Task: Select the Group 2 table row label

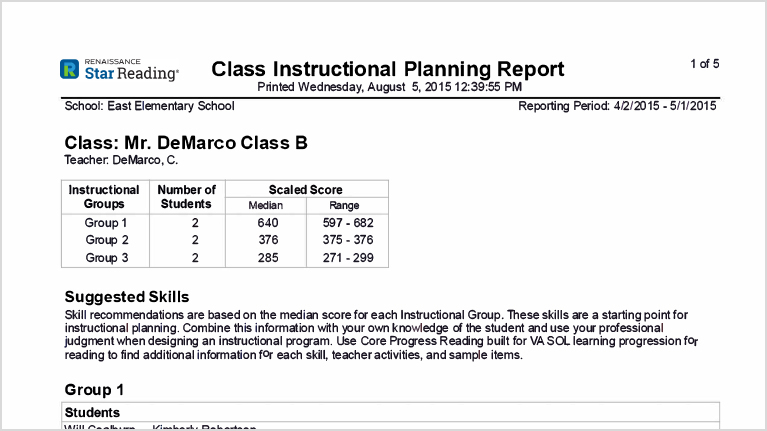Action: (106, 240)
